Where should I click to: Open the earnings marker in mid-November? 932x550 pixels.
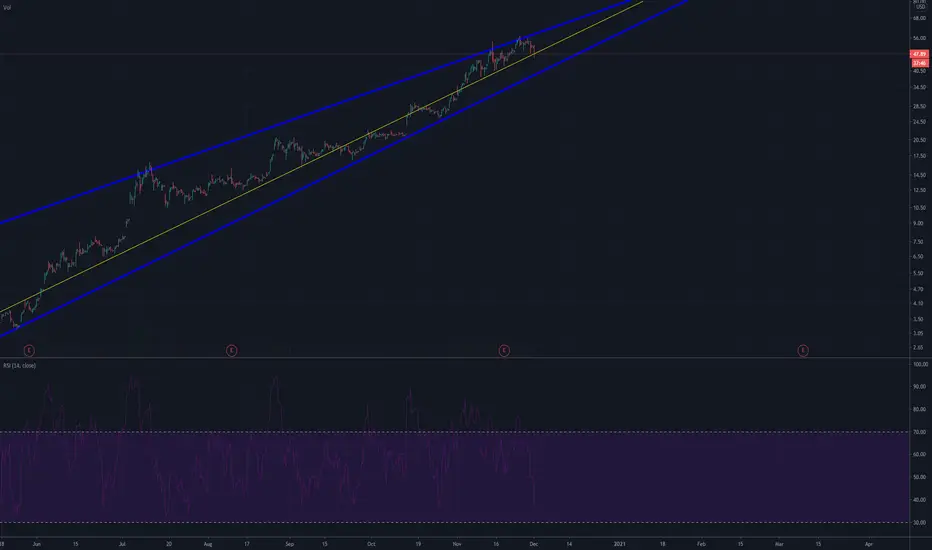pos(503,350)
